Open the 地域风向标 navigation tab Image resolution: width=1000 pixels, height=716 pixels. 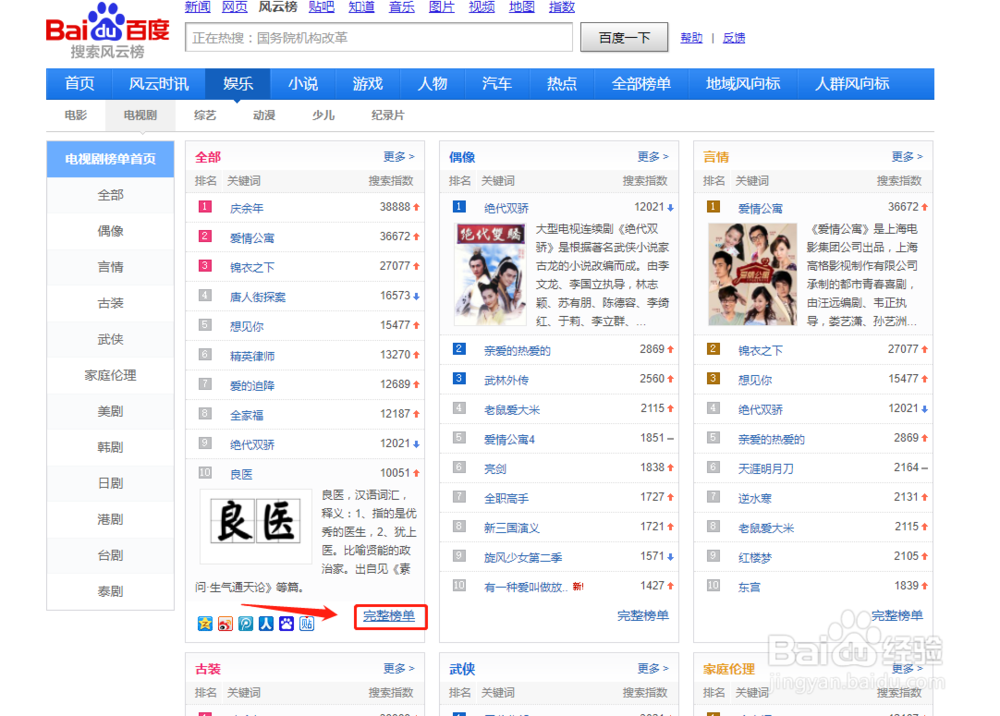pyautogui.click(x=743, y=84)
